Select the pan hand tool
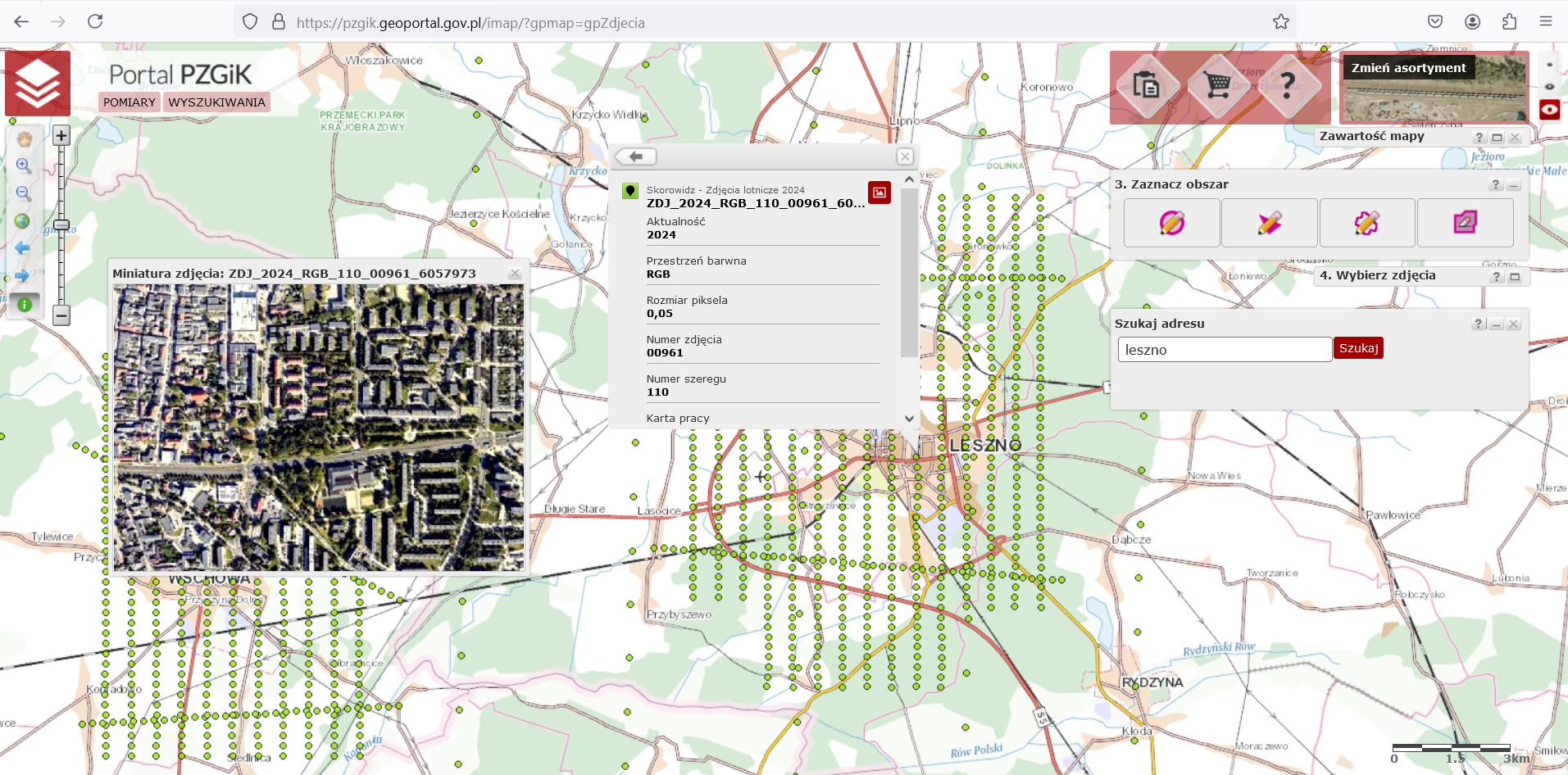 tap(24, 138)
